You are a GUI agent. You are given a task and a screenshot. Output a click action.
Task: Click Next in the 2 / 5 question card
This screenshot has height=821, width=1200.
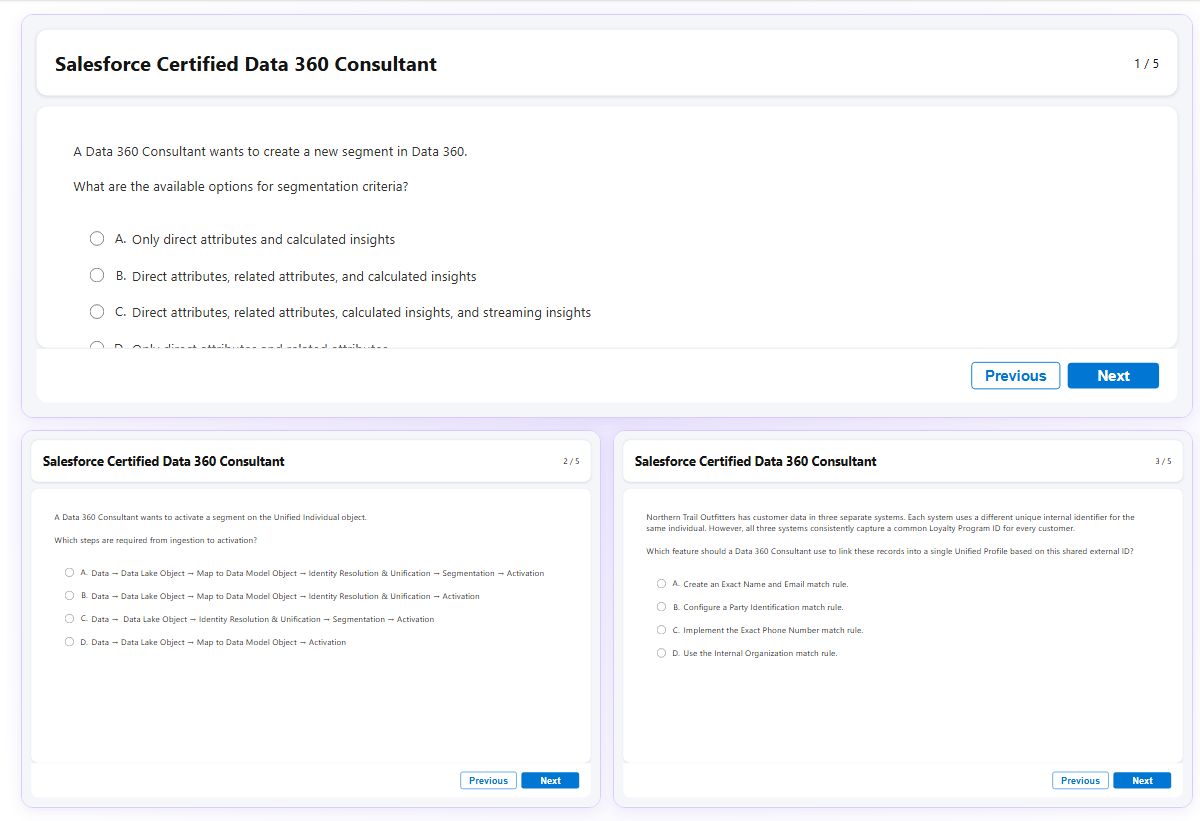pos(550,780)
